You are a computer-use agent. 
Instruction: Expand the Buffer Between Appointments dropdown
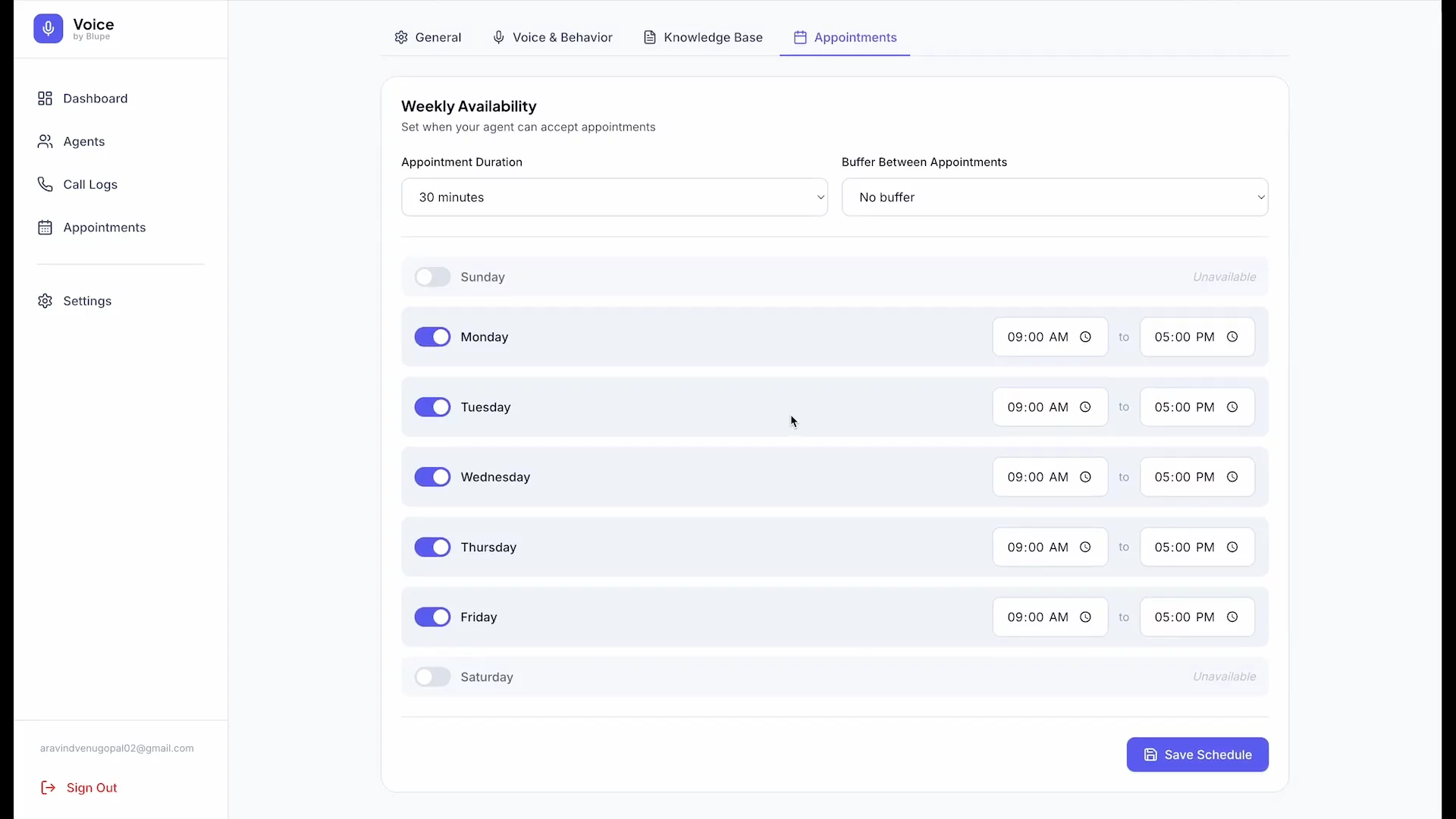pyautogui.click(x=1054, y=197)
